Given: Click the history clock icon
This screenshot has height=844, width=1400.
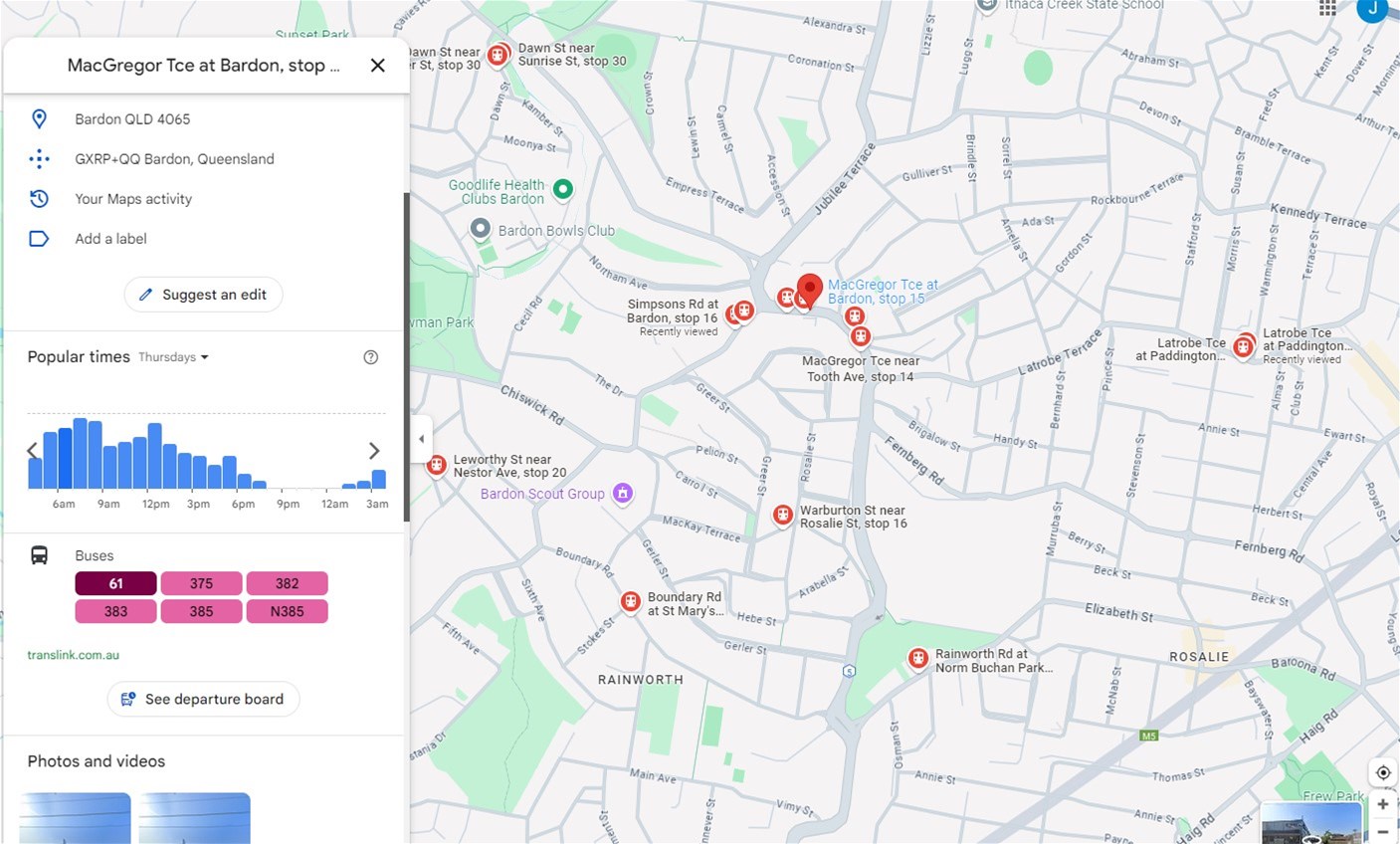Looking at the screenshot, I should click(x=39, y=199).
